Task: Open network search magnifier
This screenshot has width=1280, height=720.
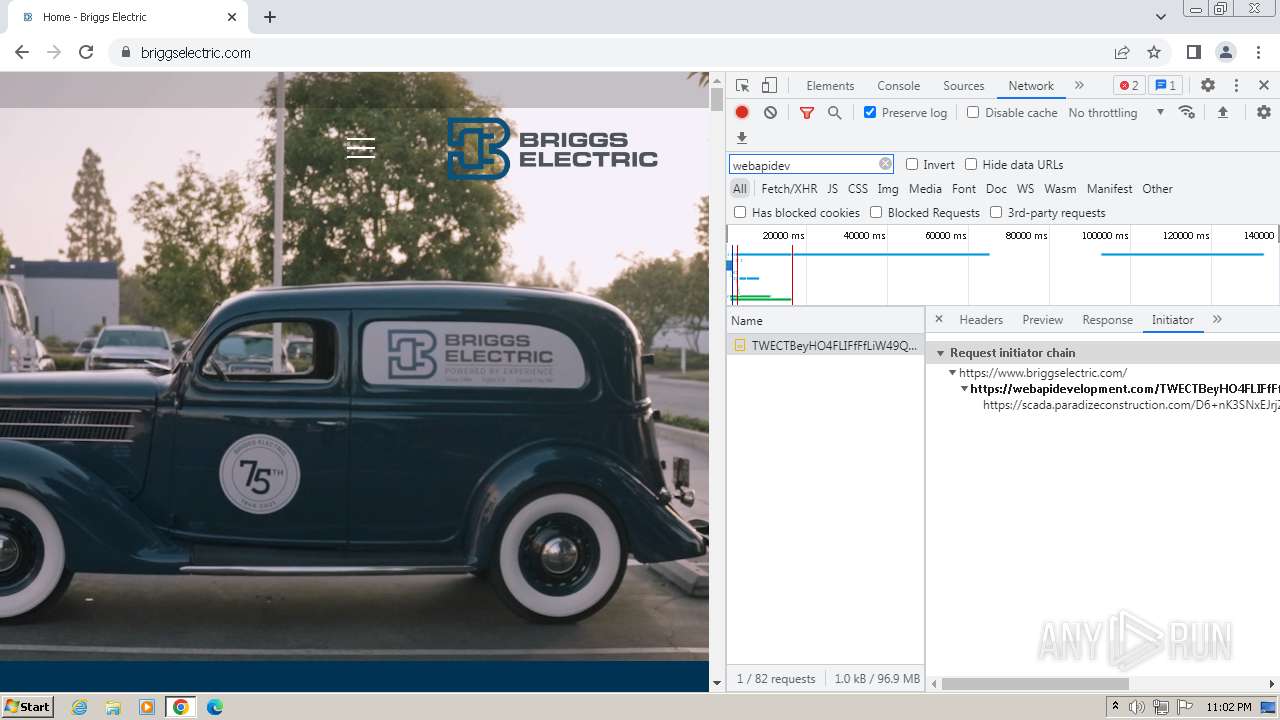Action: click(835, 112)
